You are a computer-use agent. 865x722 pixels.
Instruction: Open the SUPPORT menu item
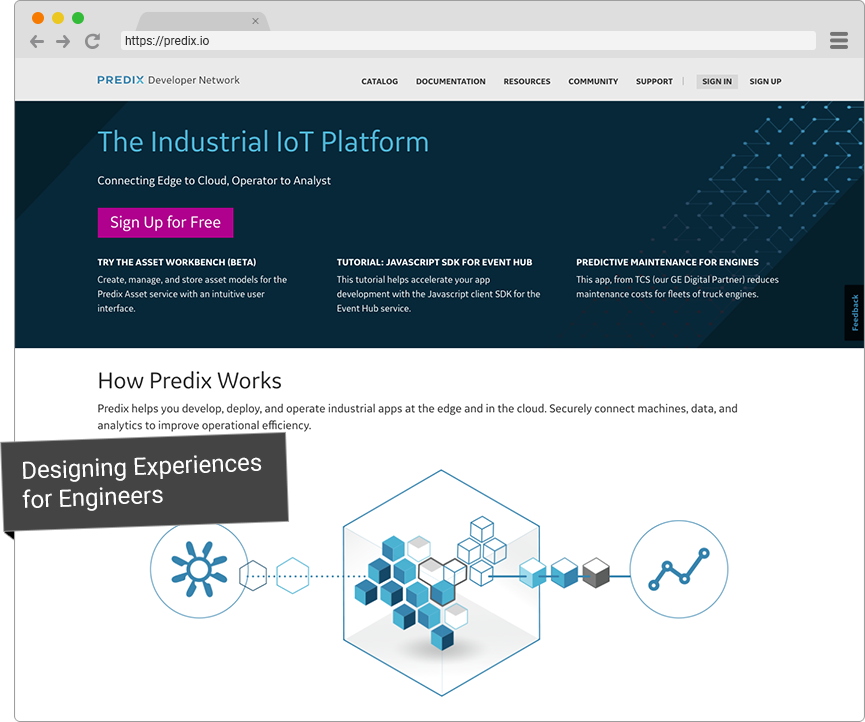coord(654,82)
